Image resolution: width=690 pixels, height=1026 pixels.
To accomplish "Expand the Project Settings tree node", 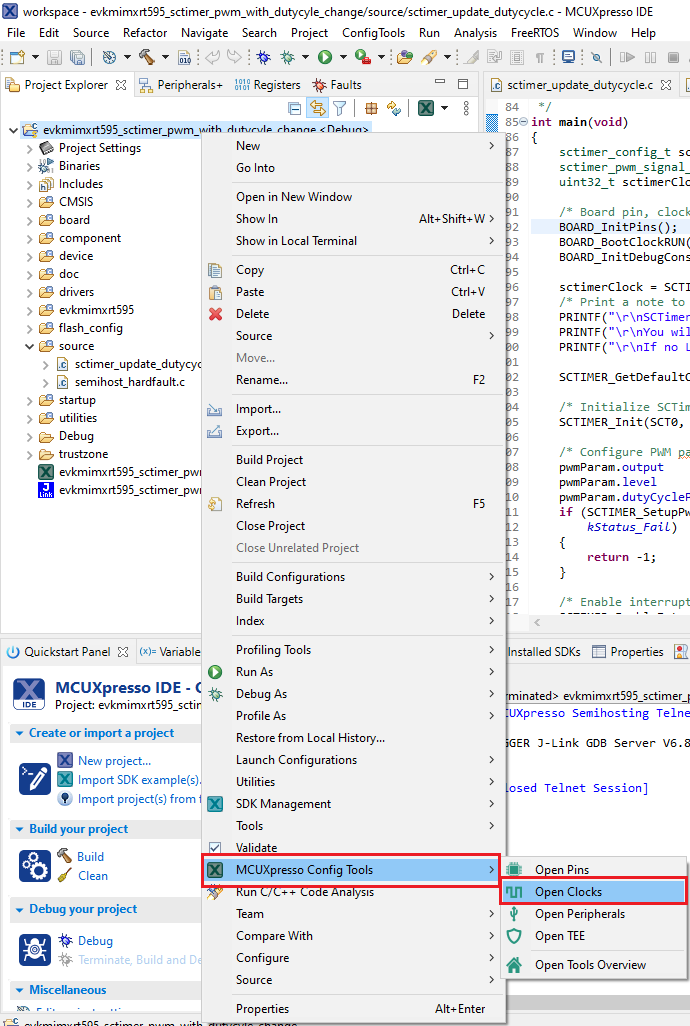I will (x=29, y=148).
